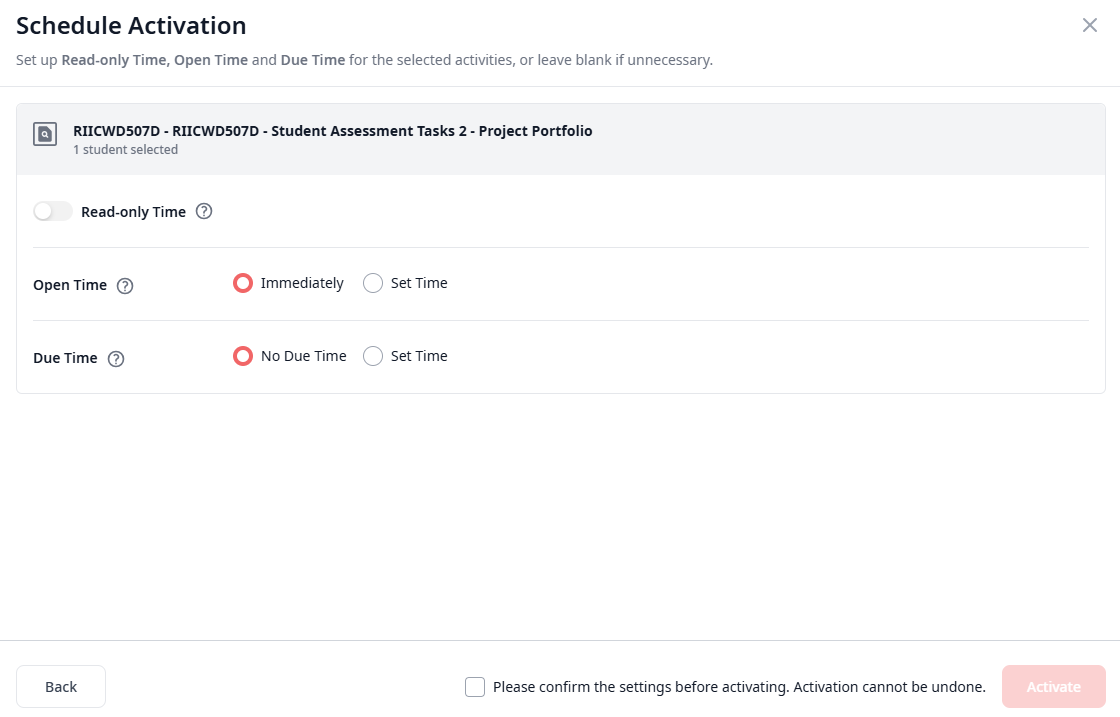Click the Due Time row label

(65, 358)
